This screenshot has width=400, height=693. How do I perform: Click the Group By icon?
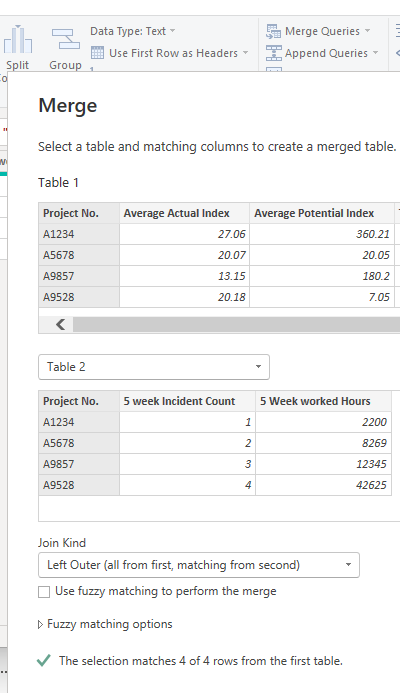(65, 39)
